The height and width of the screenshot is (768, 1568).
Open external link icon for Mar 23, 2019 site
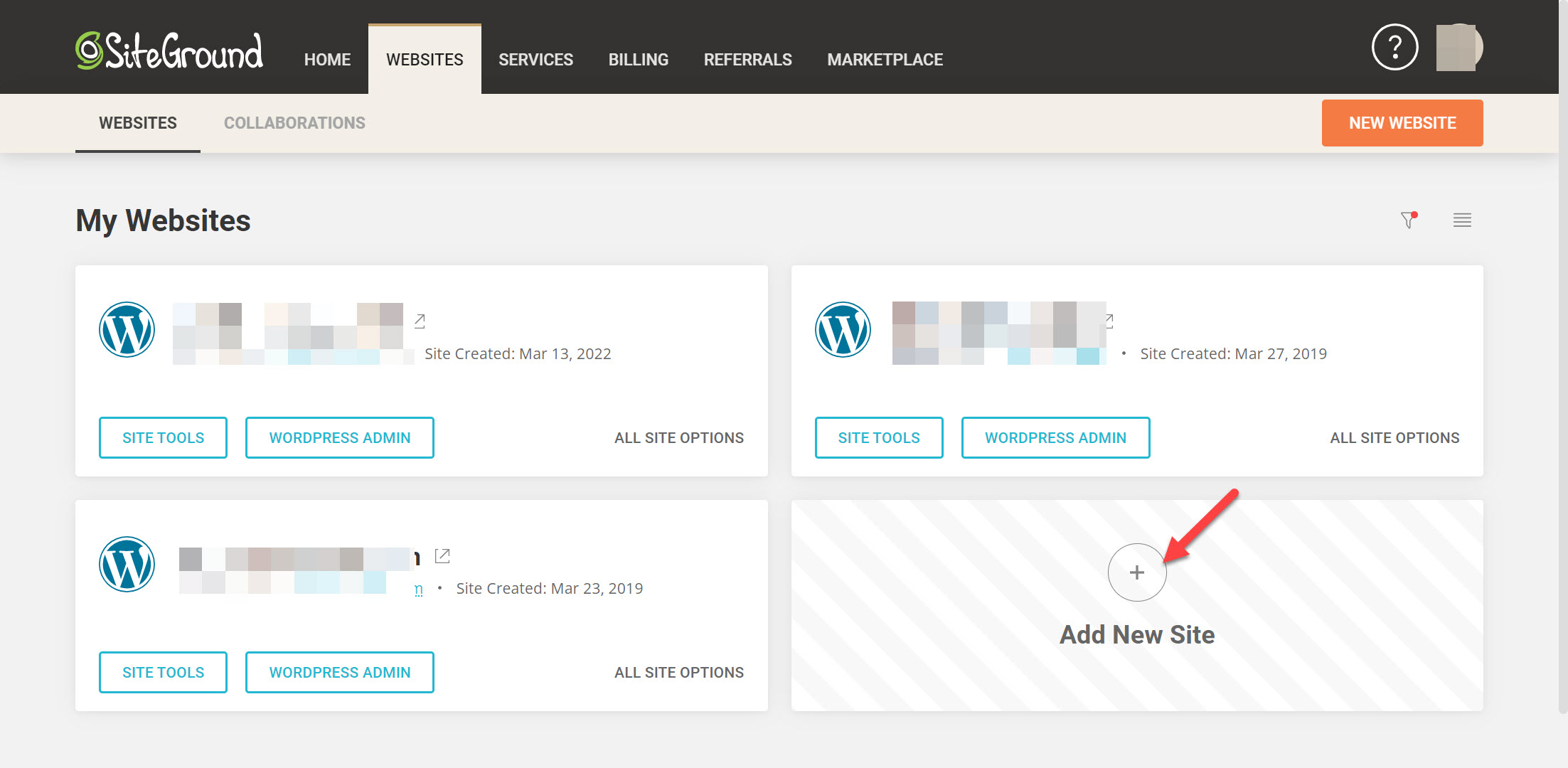click(x=442, y=556)
